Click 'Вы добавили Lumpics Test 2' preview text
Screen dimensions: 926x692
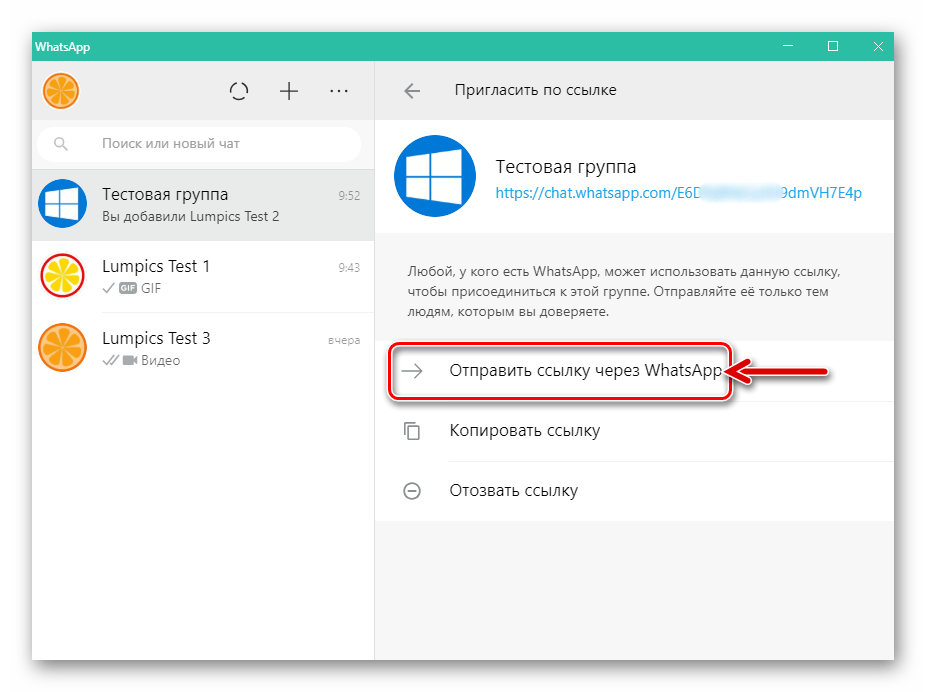click(191, 217)
